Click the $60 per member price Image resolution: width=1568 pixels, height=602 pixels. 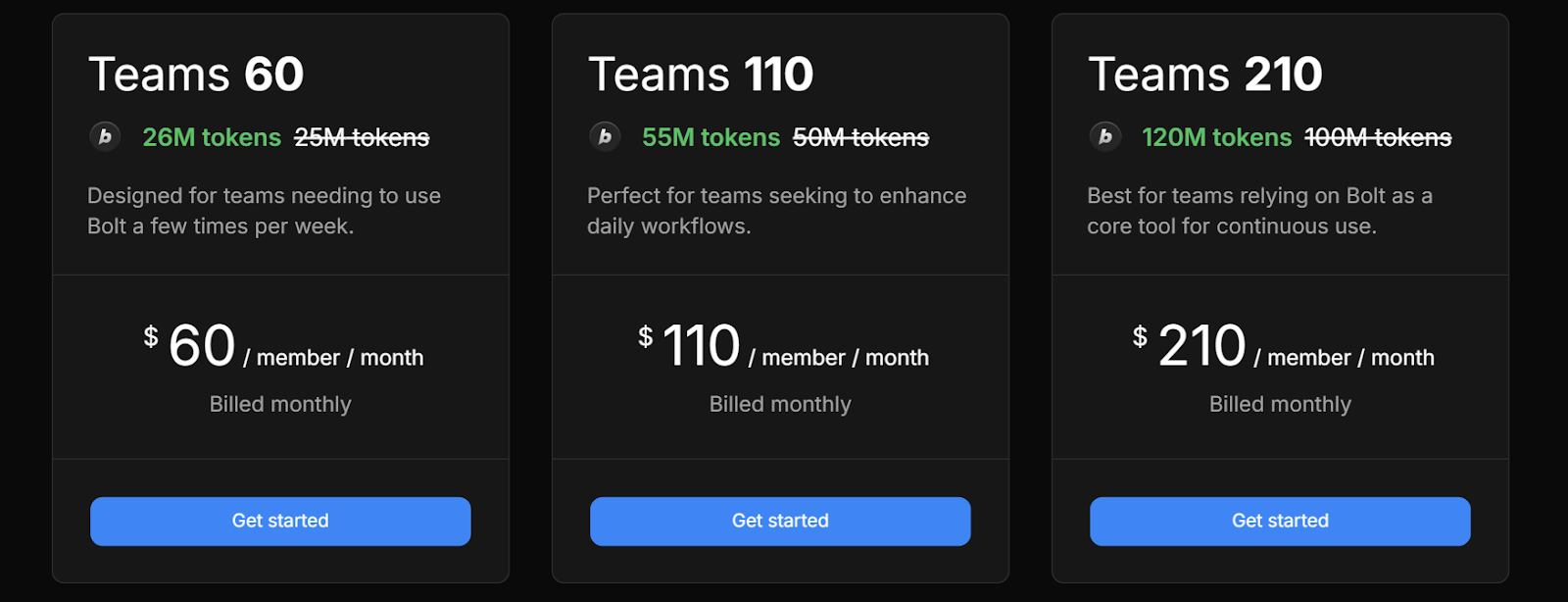click(283, 346)
